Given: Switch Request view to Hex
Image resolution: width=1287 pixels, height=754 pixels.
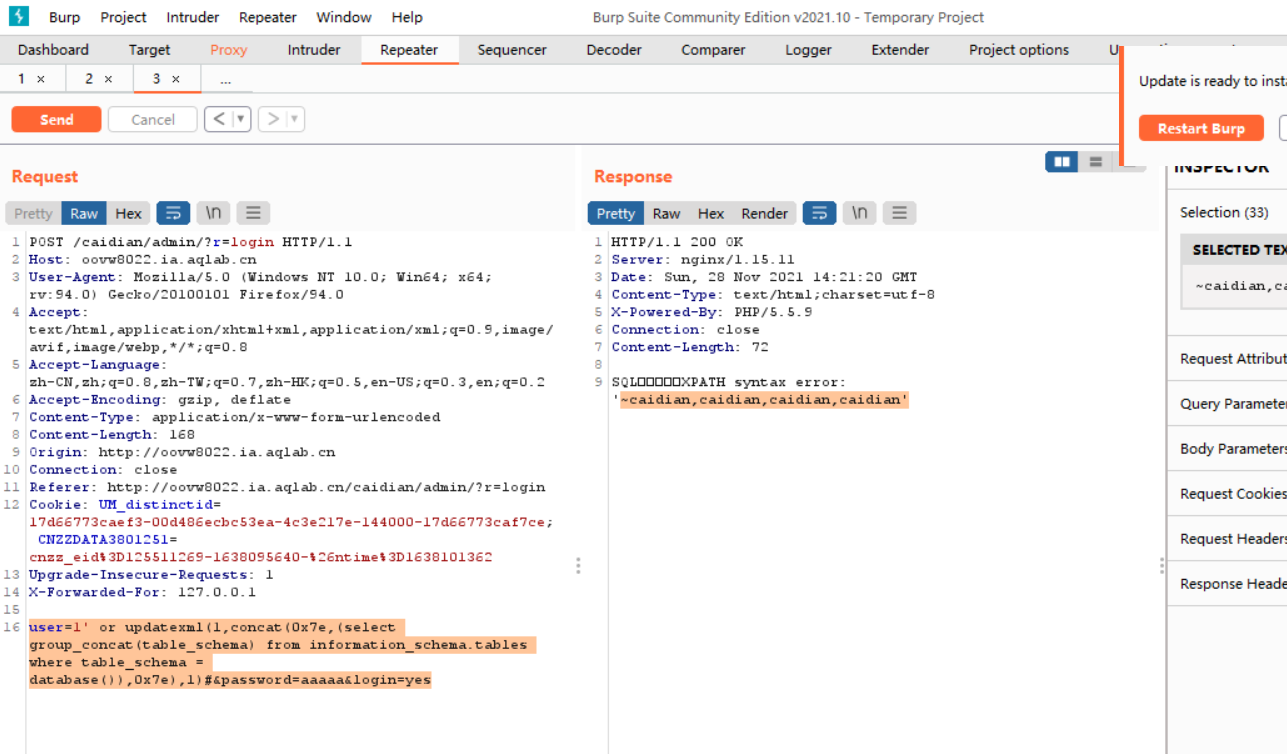Looking at the screenshot, I should [129, 213].
